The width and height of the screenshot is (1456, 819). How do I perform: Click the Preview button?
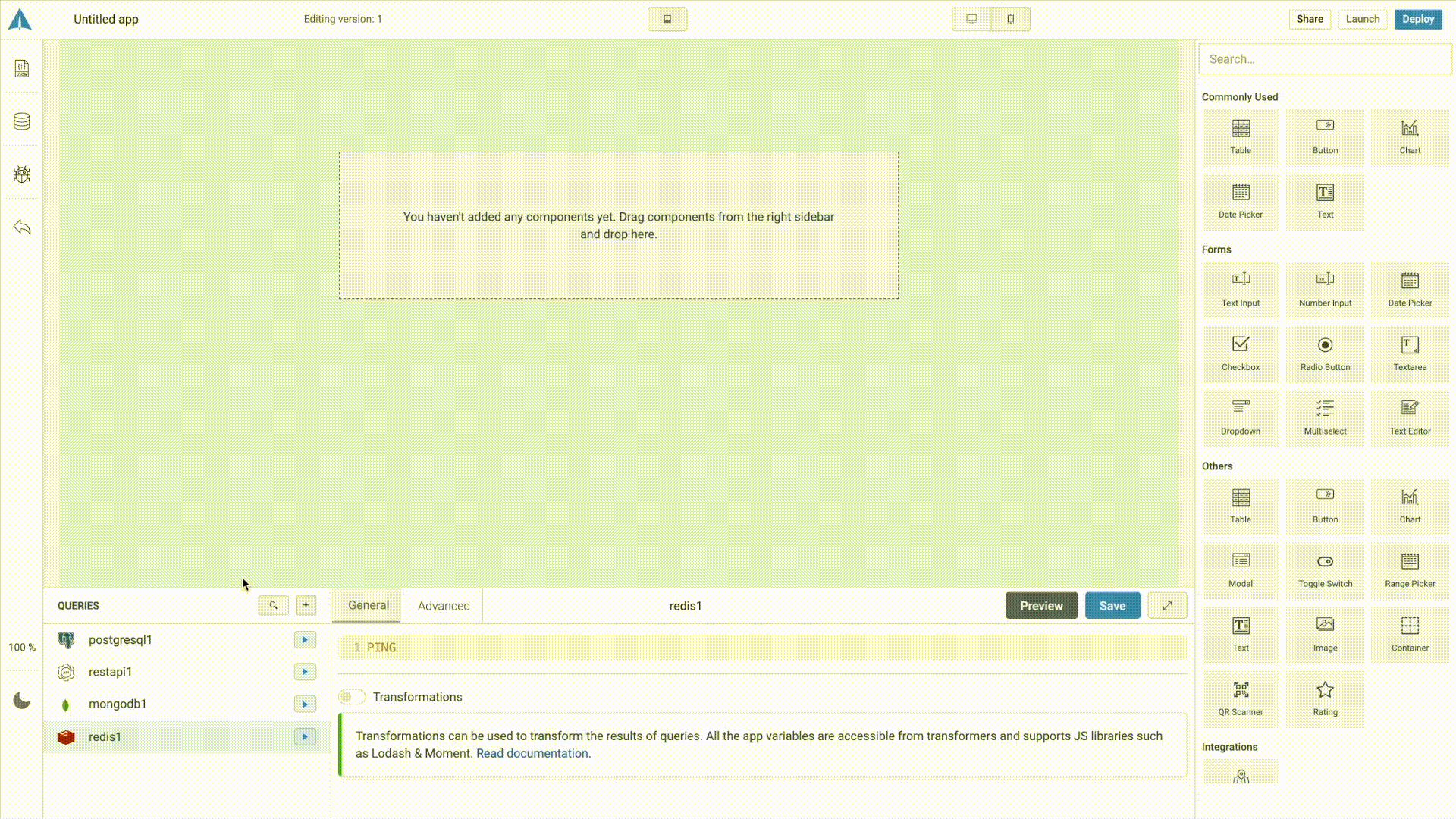click(1041, 606)
